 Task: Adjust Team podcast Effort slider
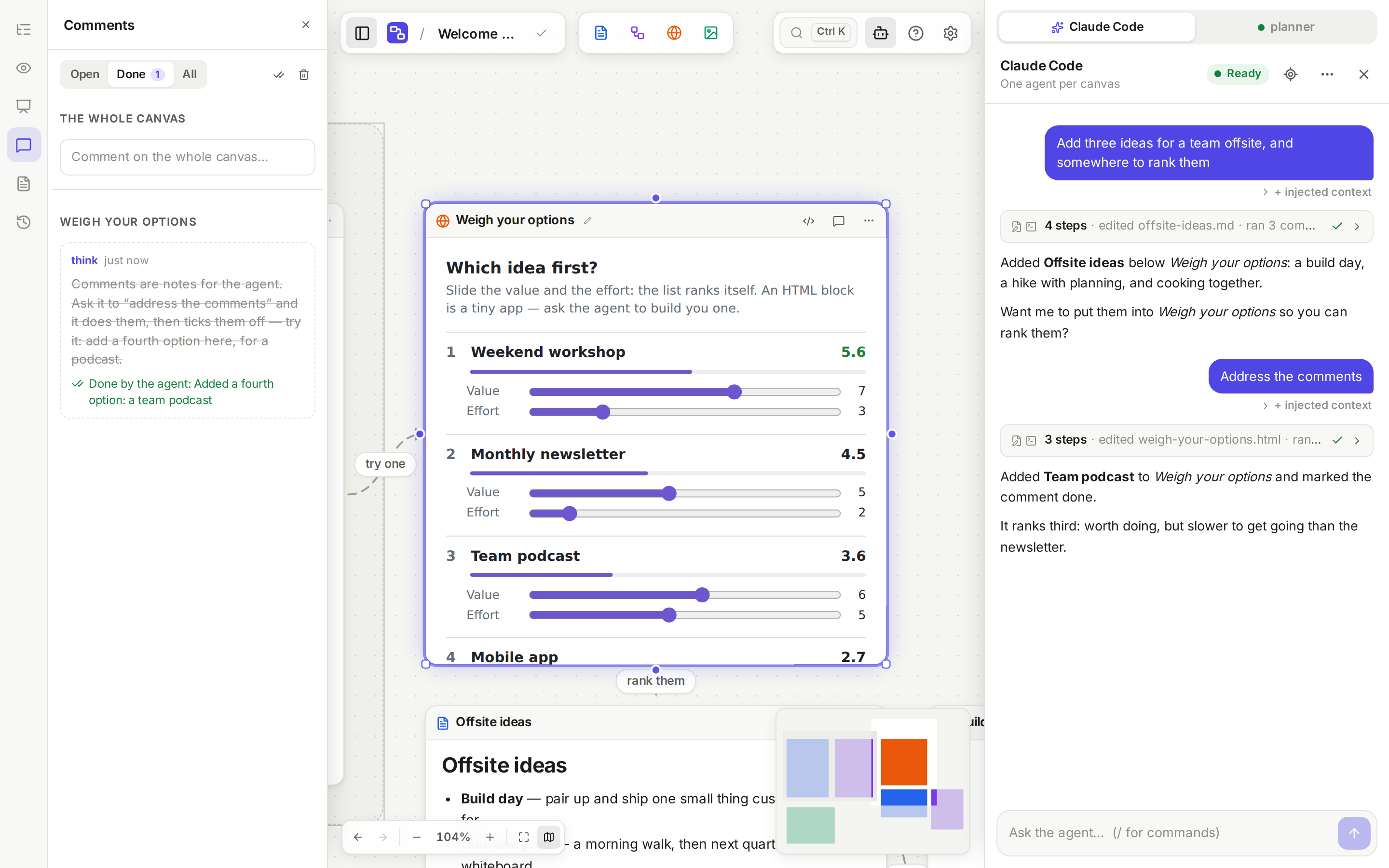coord(685,615)
